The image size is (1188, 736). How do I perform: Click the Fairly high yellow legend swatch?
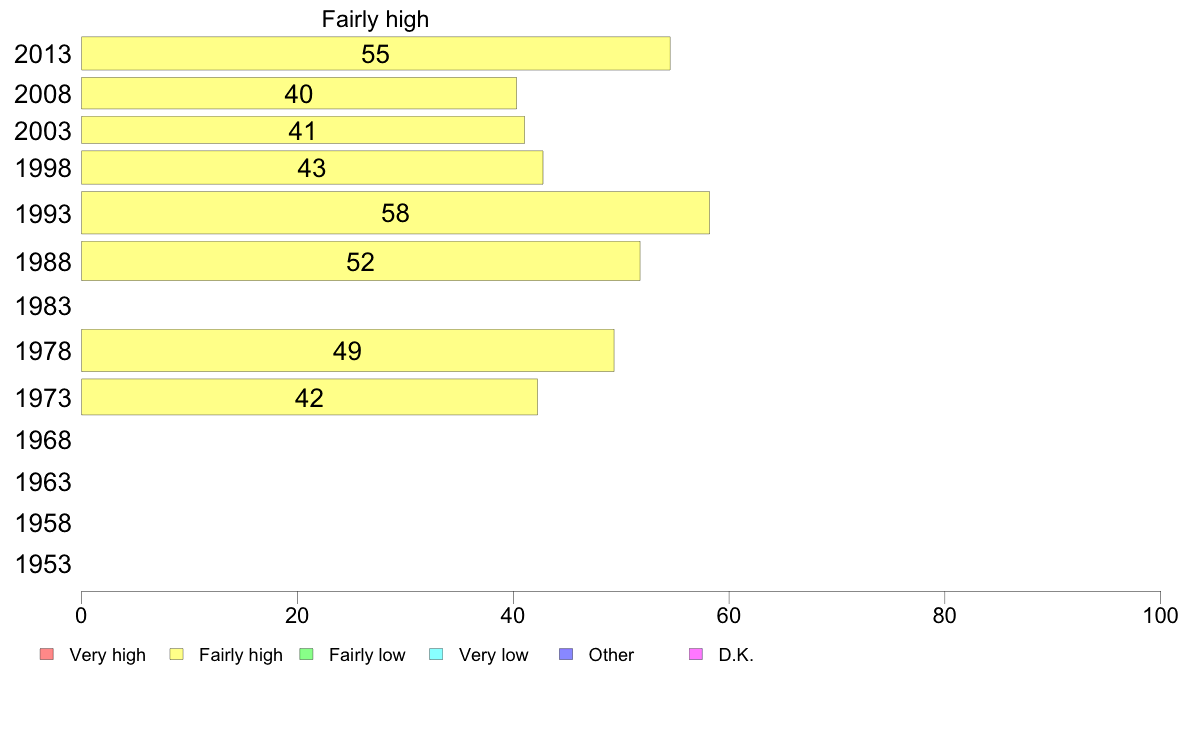pyautogui.click(x=177, y=654)
